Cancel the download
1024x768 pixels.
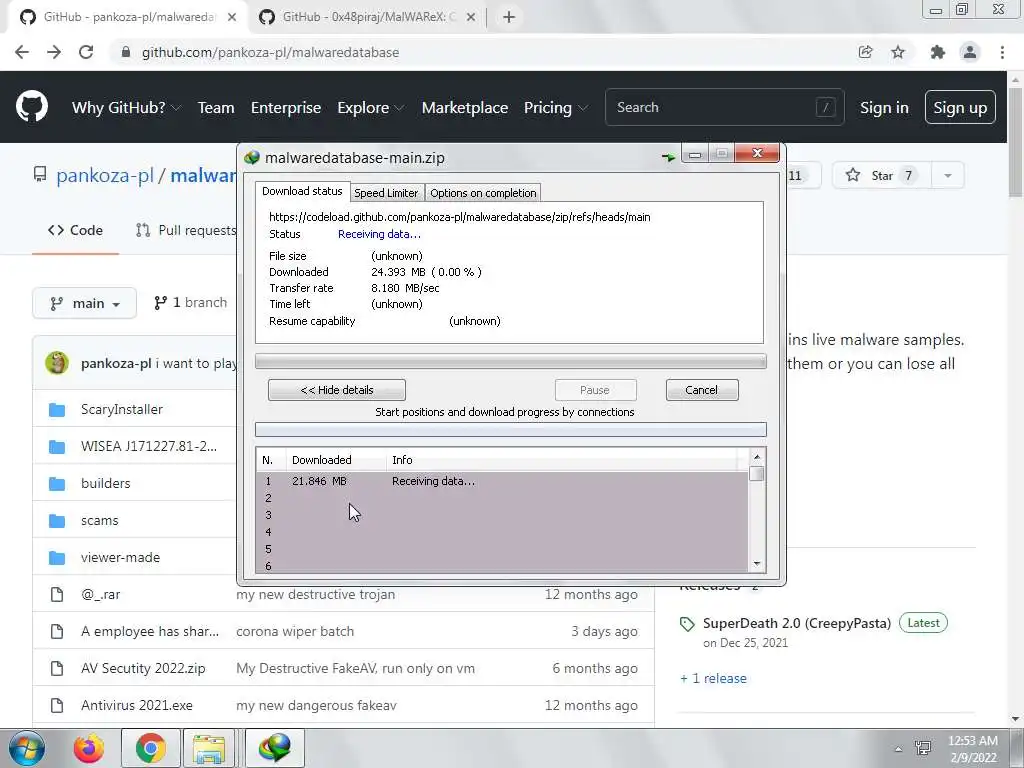(x=702, y=390)
